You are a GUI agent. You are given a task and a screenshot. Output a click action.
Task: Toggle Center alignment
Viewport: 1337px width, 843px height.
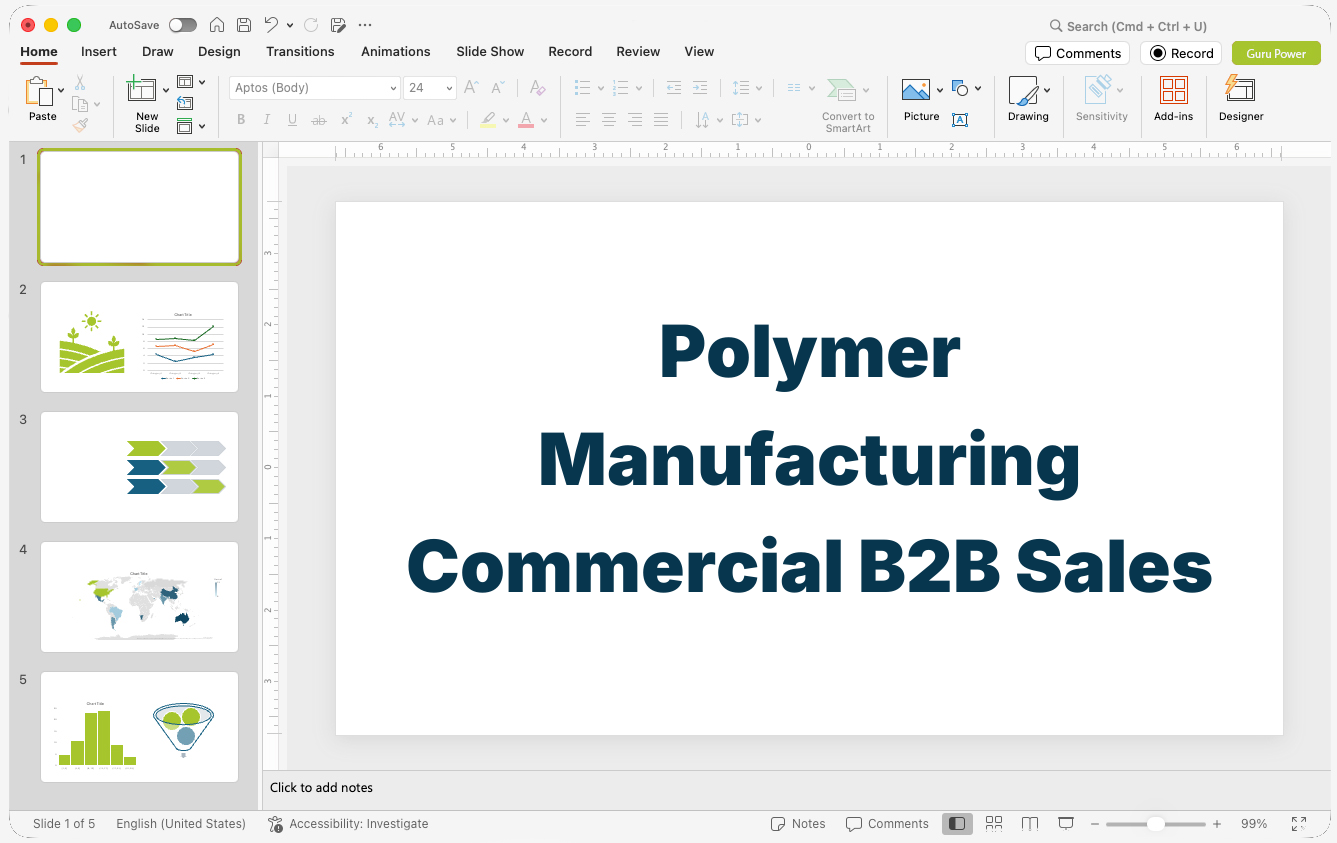[609, 120]
